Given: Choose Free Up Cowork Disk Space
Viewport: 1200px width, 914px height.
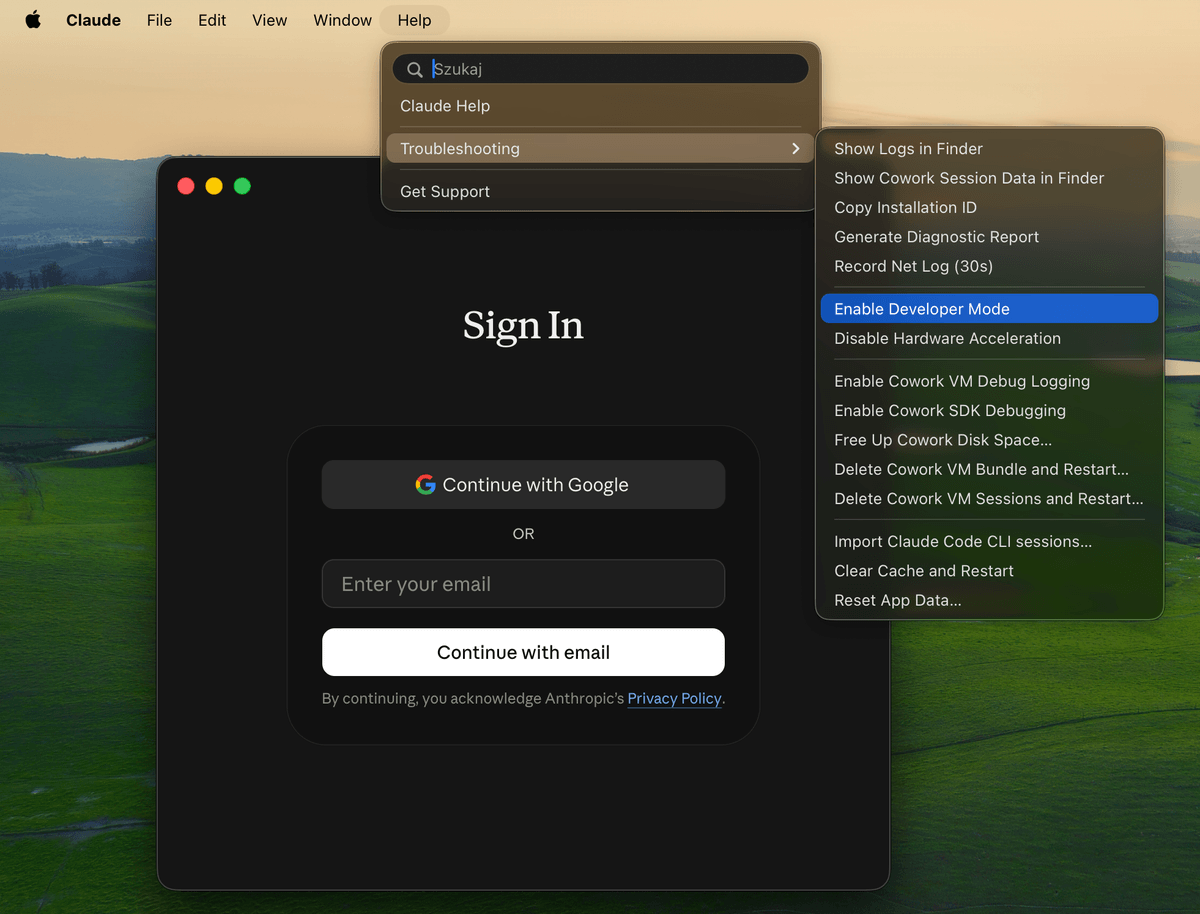Looking at the screenshot, I should 989,440.
